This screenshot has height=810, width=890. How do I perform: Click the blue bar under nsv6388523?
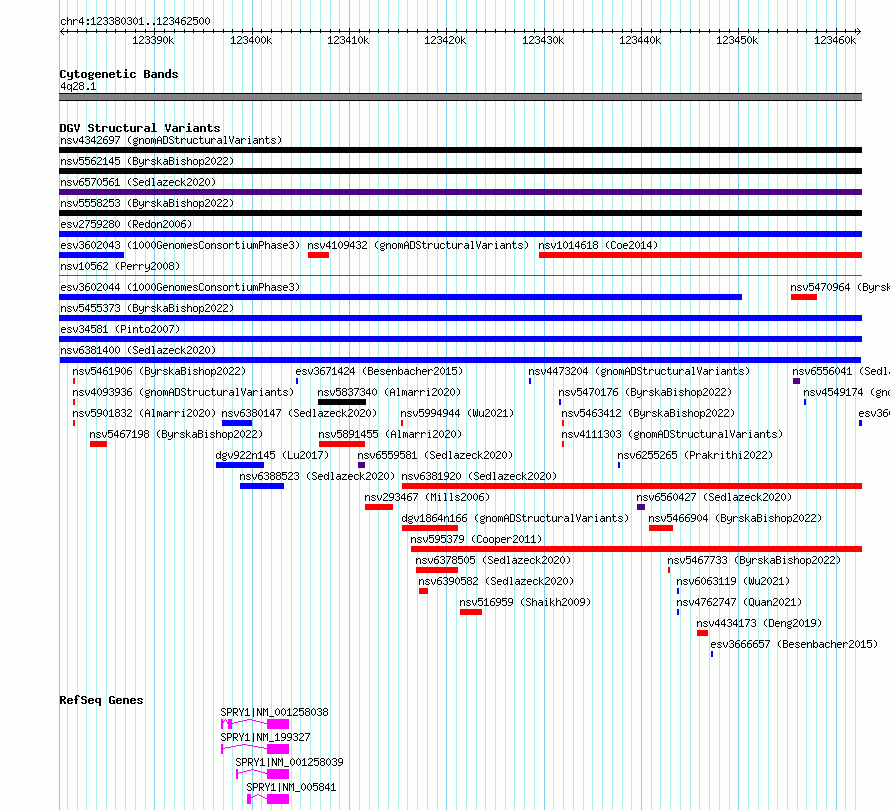point(262,486)
